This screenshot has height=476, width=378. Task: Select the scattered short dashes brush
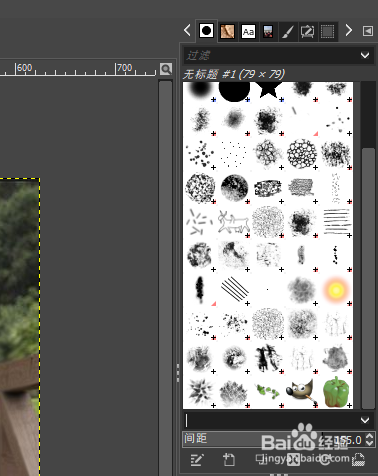coord(200,222)
